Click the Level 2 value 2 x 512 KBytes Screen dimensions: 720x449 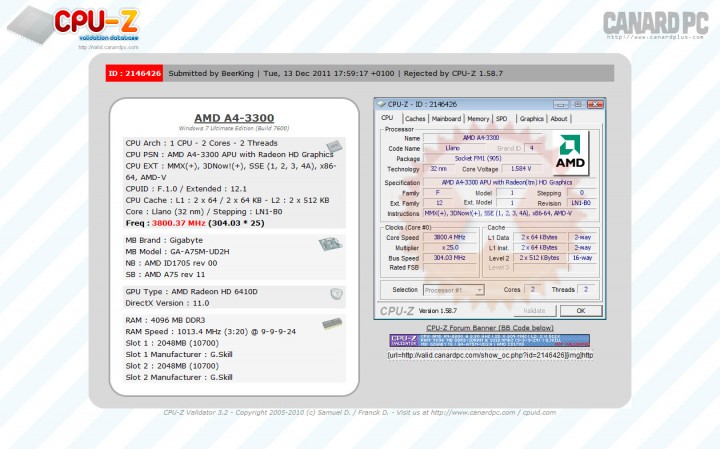539,258
